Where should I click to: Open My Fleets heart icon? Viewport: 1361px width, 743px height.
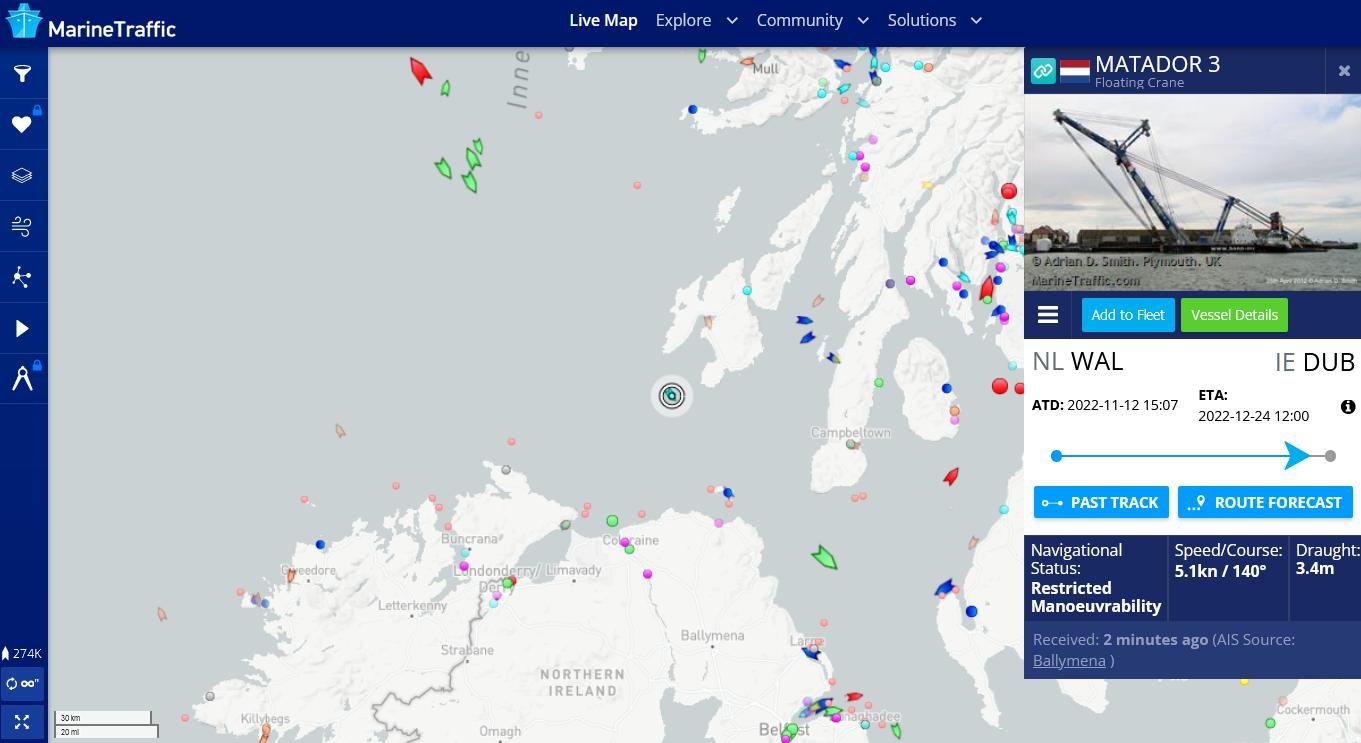[x=22, y=125]
